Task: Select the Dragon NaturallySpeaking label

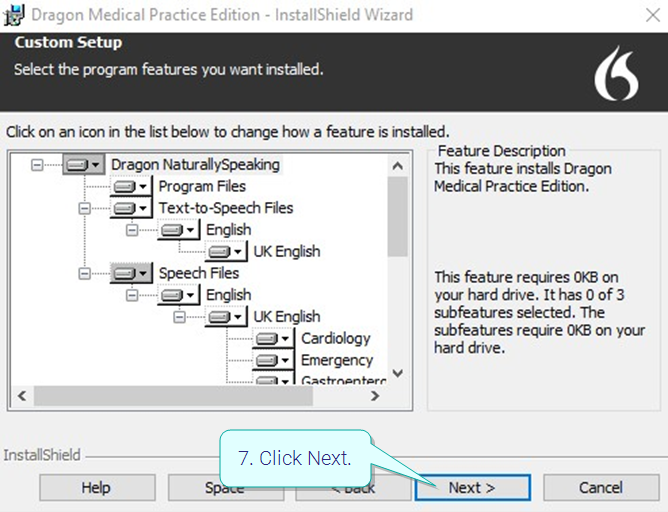Action: (196, 164)
